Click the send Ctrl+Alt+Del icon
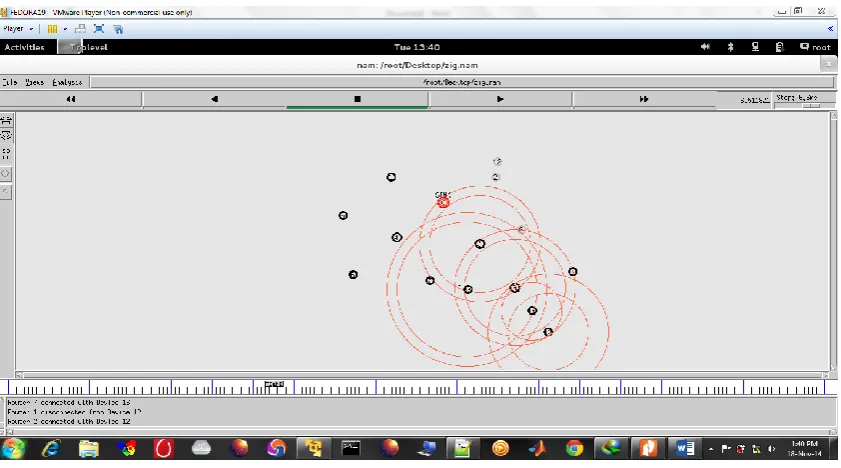Image resolution: width=841 pixels, height=468 pixels. (x=80, y=29)
